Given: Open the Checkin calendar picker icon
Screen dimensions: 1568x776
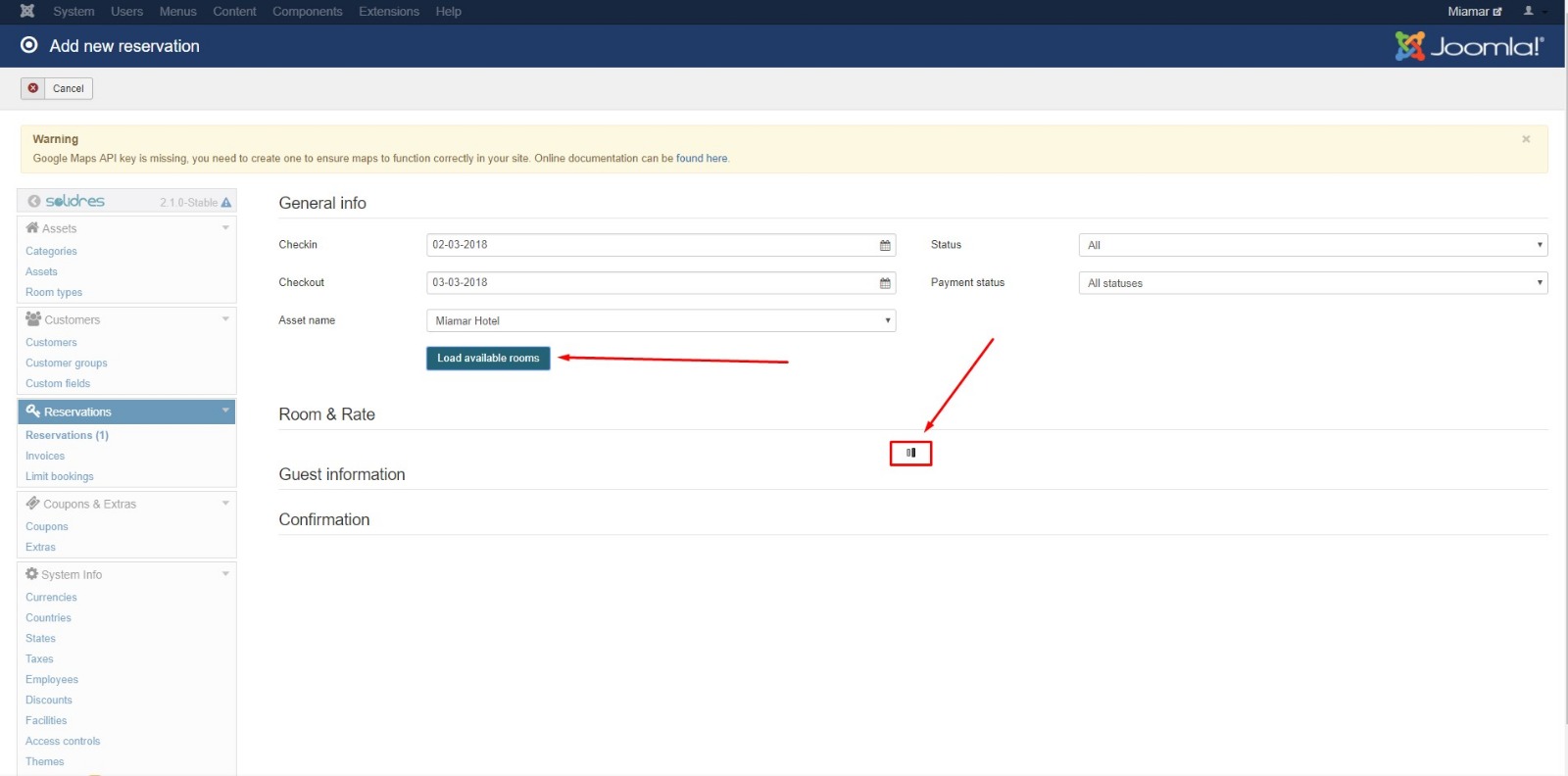Looking at the screenshot, I should tap(885, 245).
